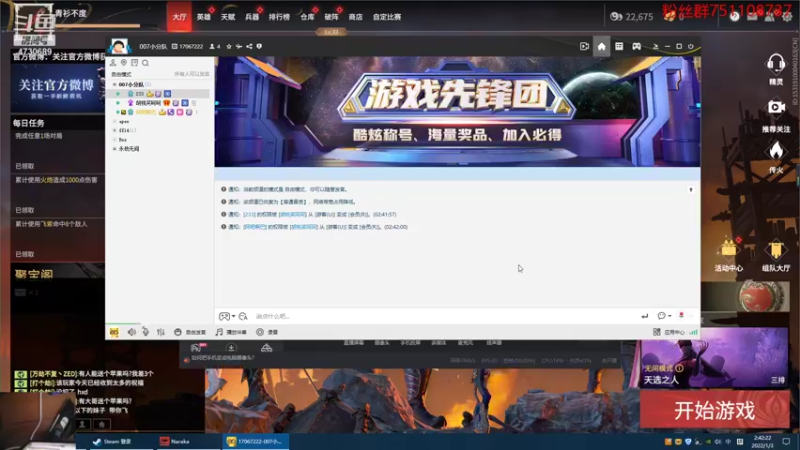Open the 兵器 weapons tab

click(x=252, y=17)
